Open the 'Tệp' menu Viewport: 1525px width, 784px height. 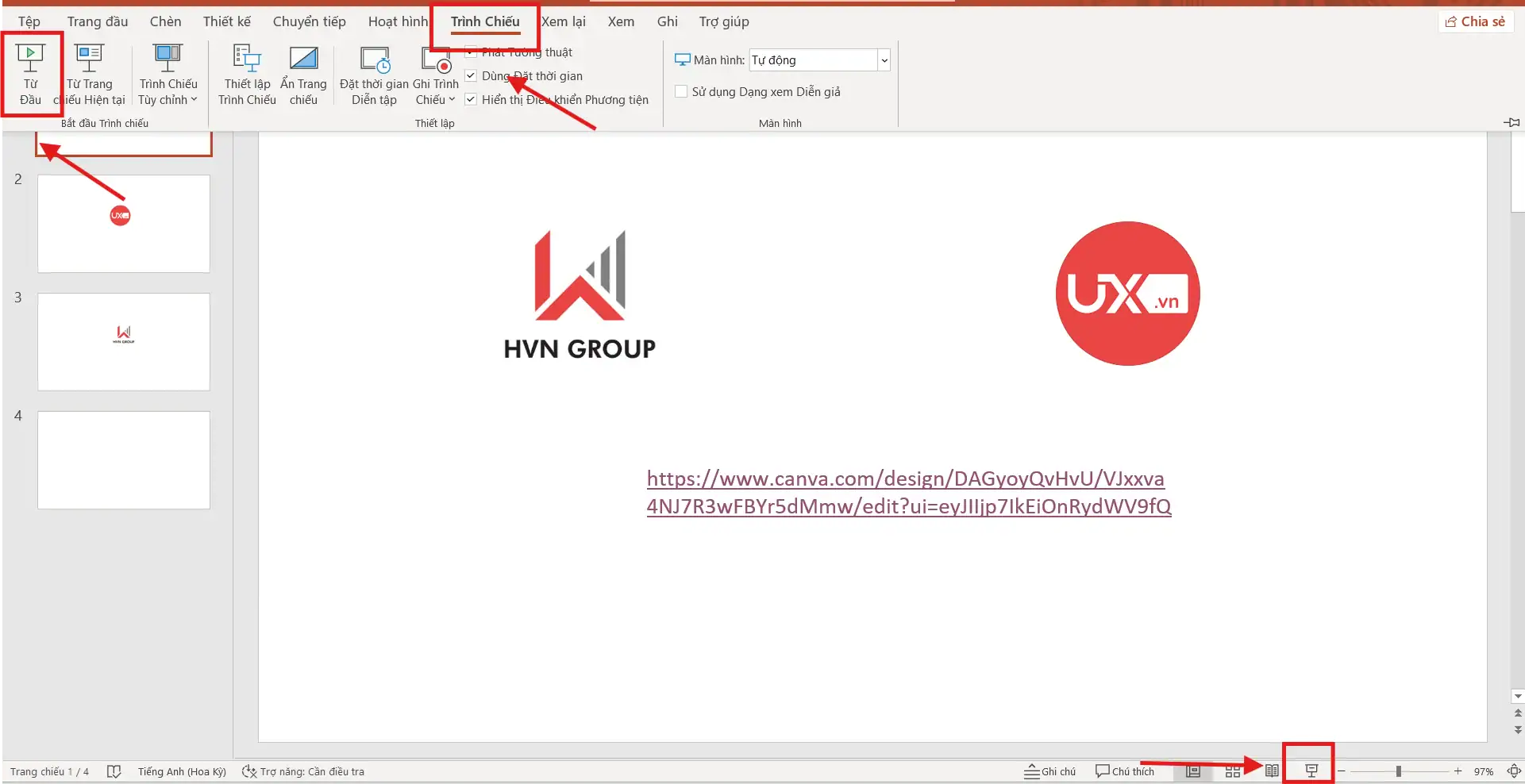(x=29, y=21)
